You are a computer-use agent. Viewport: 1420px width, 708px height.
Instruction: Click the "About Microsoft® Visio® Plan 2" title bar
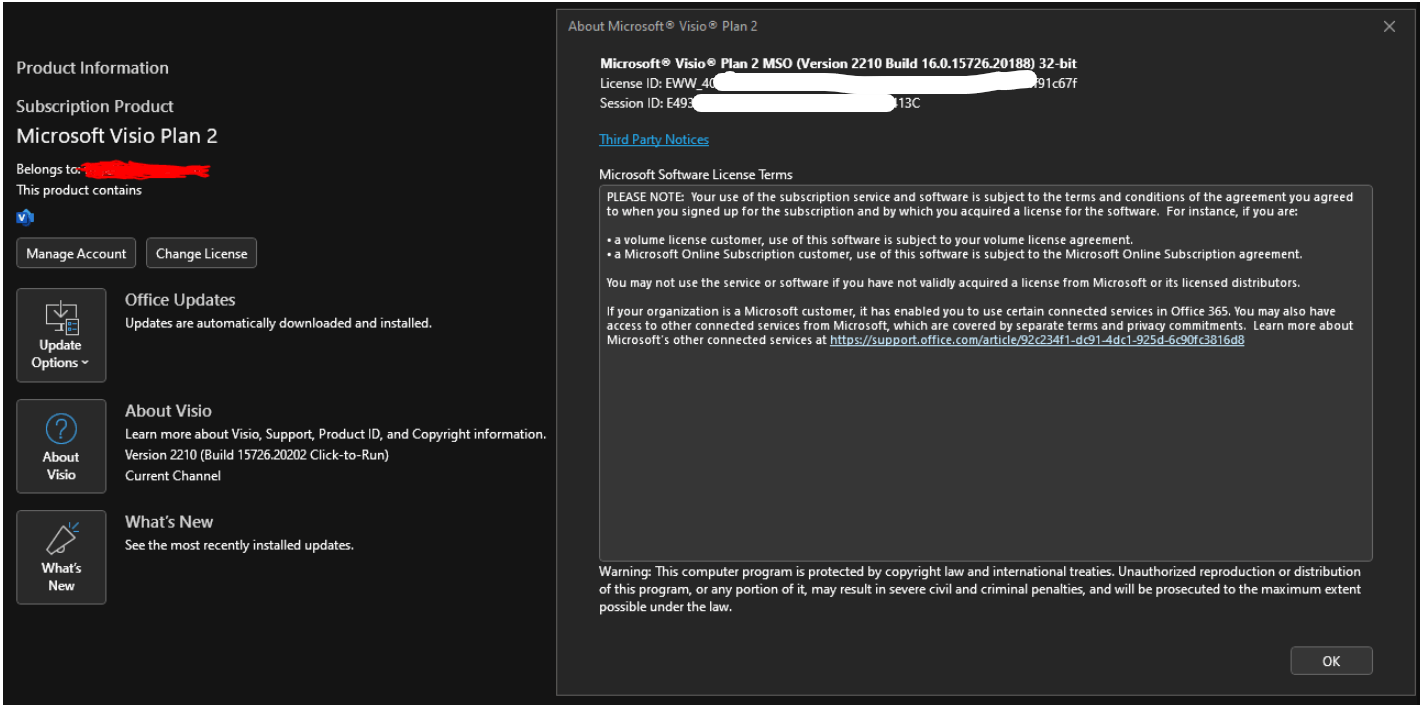[x=663, y=27]
